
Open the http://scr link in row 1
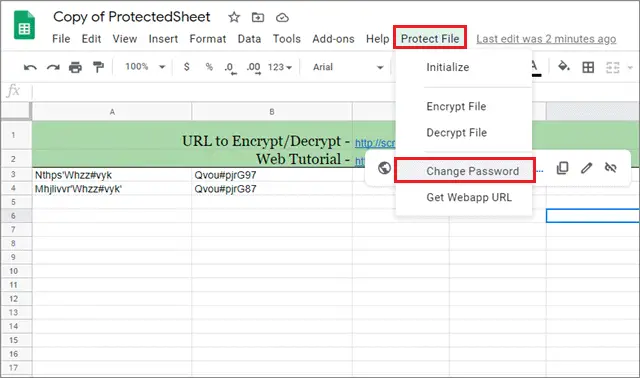(375, 143)
